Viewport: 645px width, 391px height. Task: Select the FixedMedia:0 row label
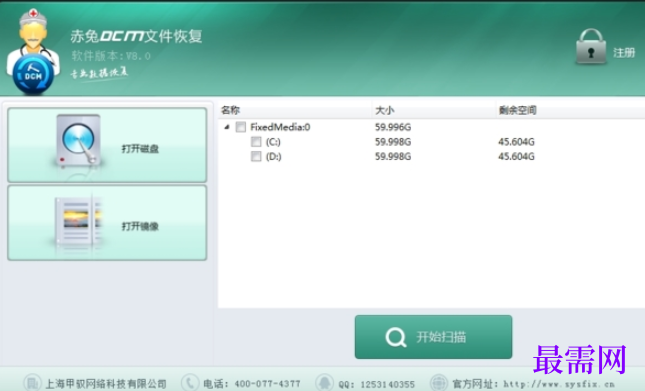[x=280, y=127]
